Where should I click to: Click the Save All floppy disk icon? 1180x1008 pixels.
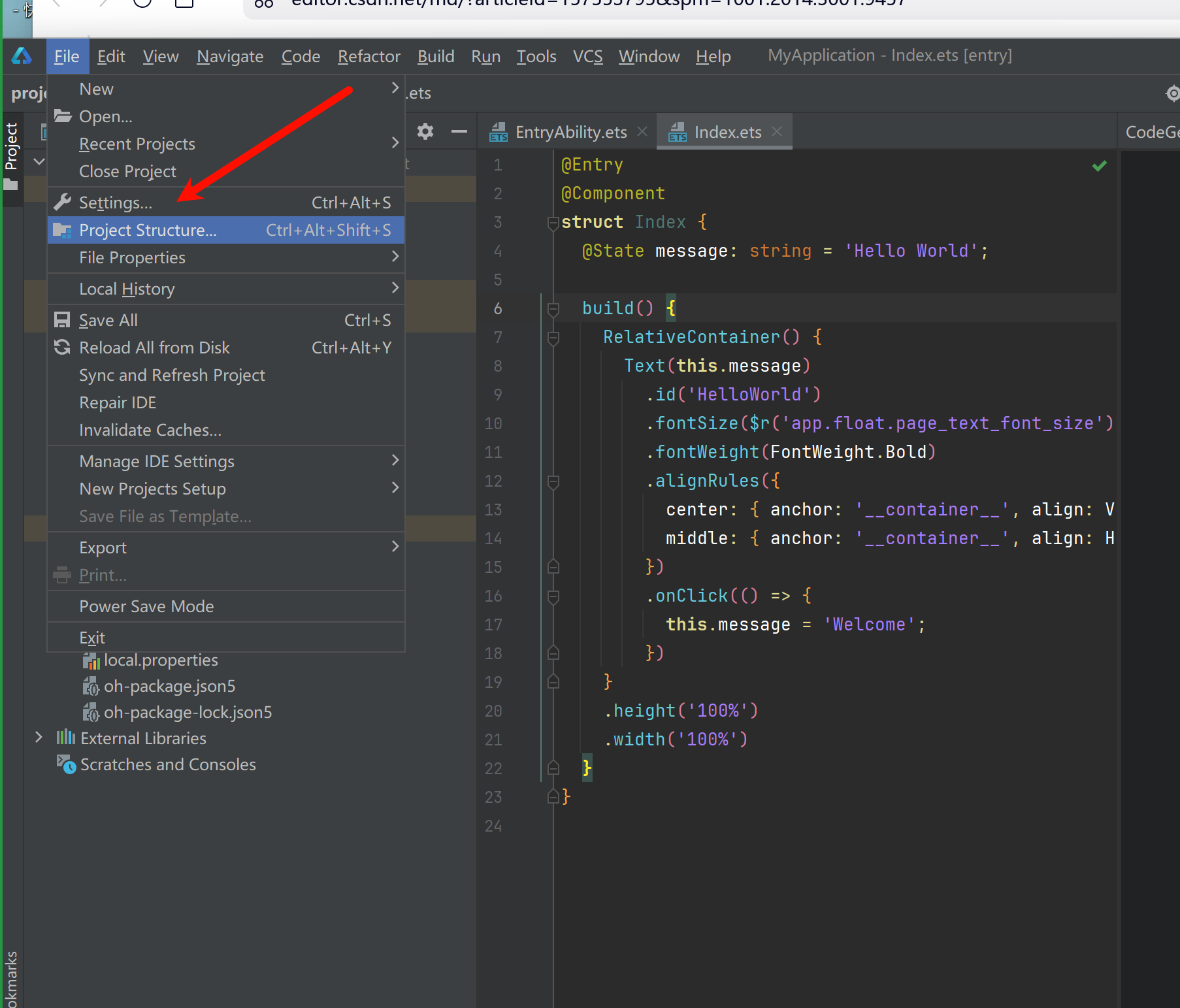point(63,320)
